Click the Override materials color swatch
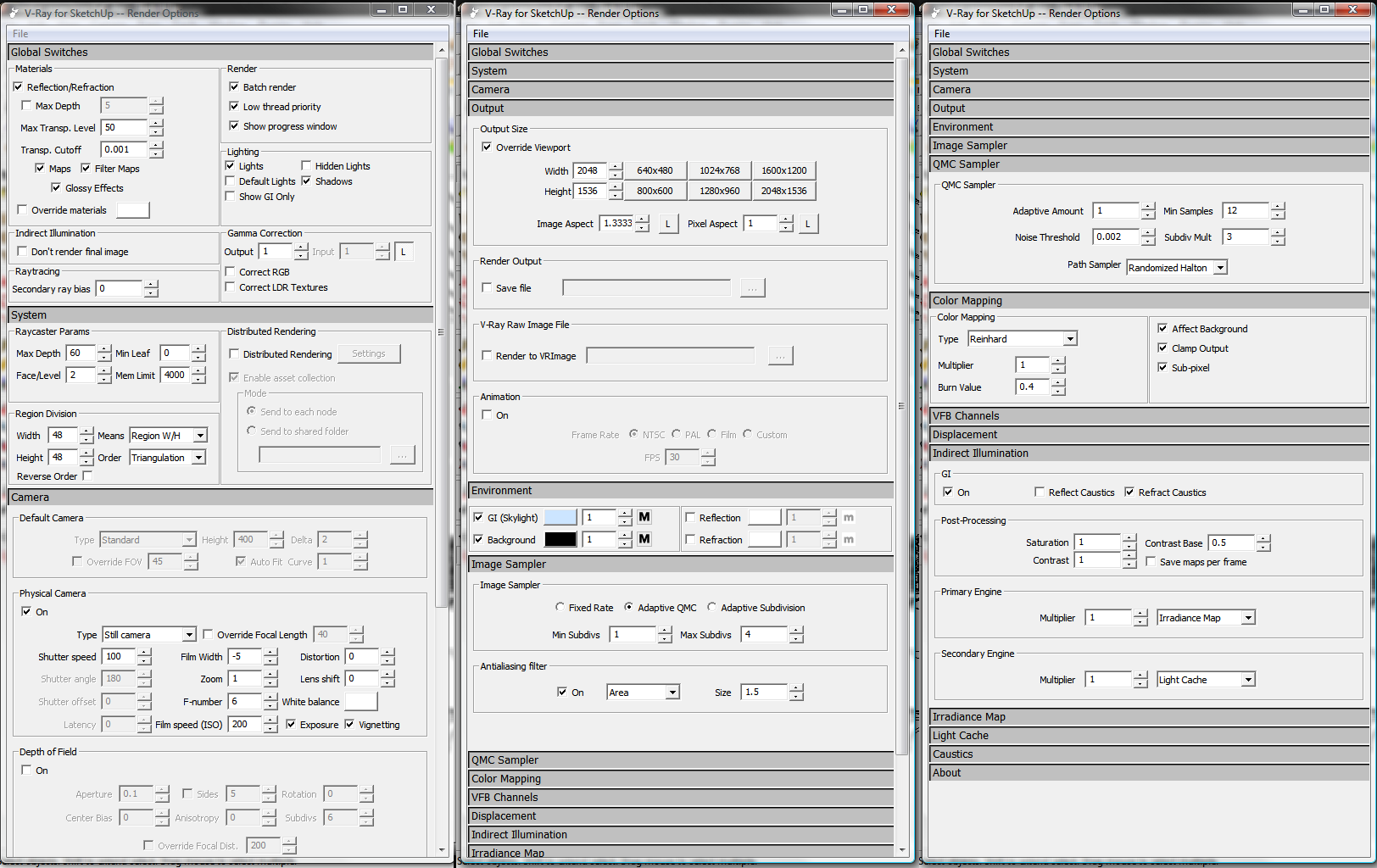This screenshot has width=1377, height=868. [x=133, y=209]
